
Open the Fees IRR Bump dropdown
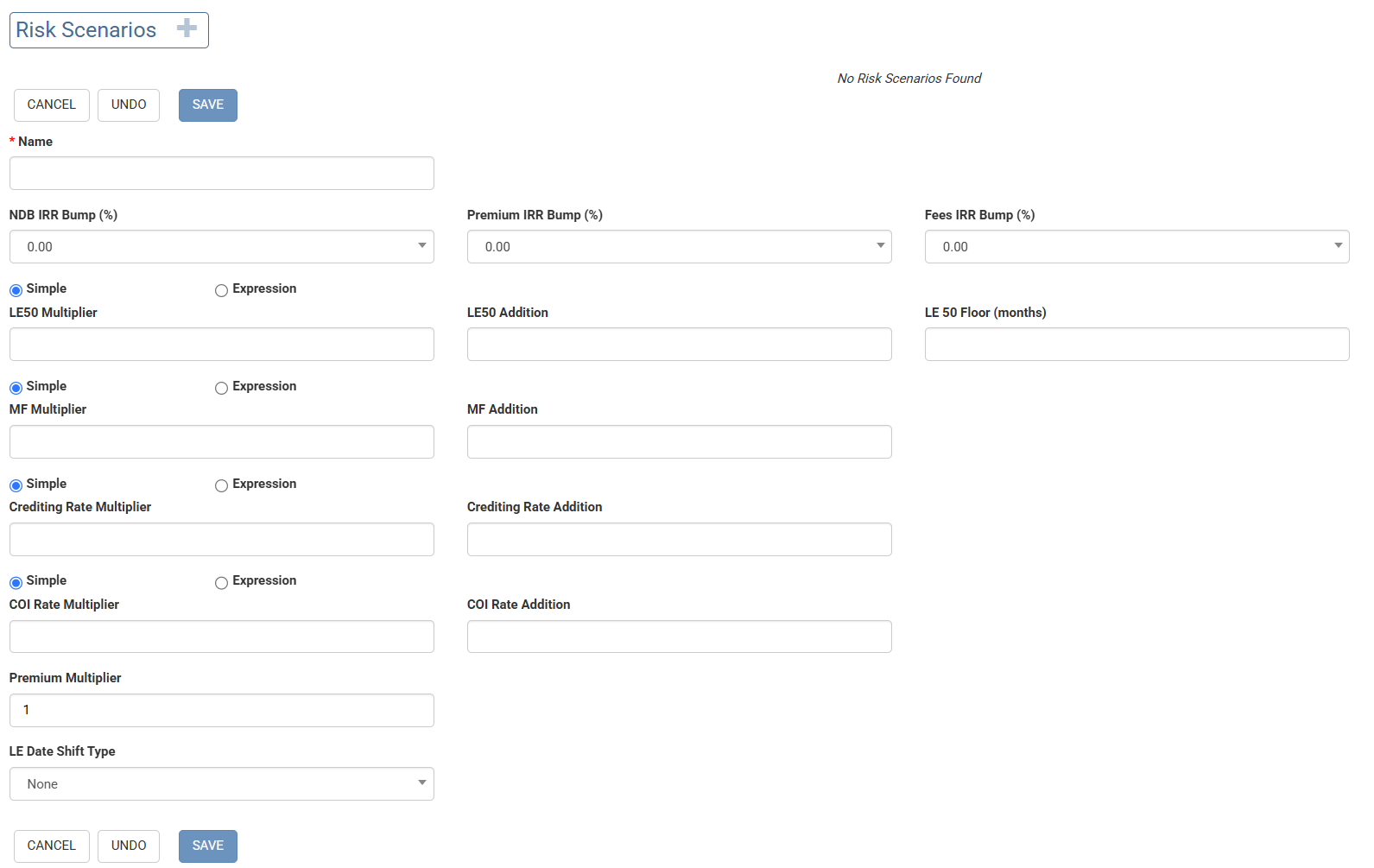click(1137, 247)
